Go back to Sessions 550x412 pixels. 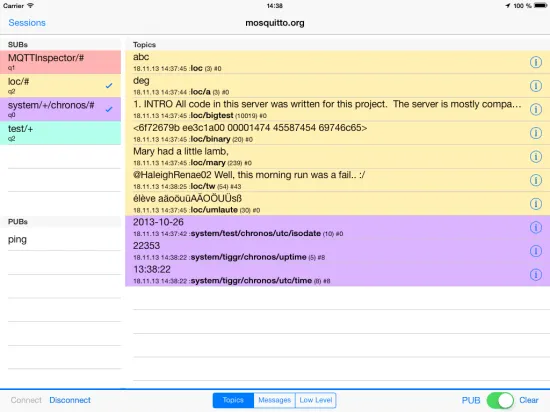point(27,23)
